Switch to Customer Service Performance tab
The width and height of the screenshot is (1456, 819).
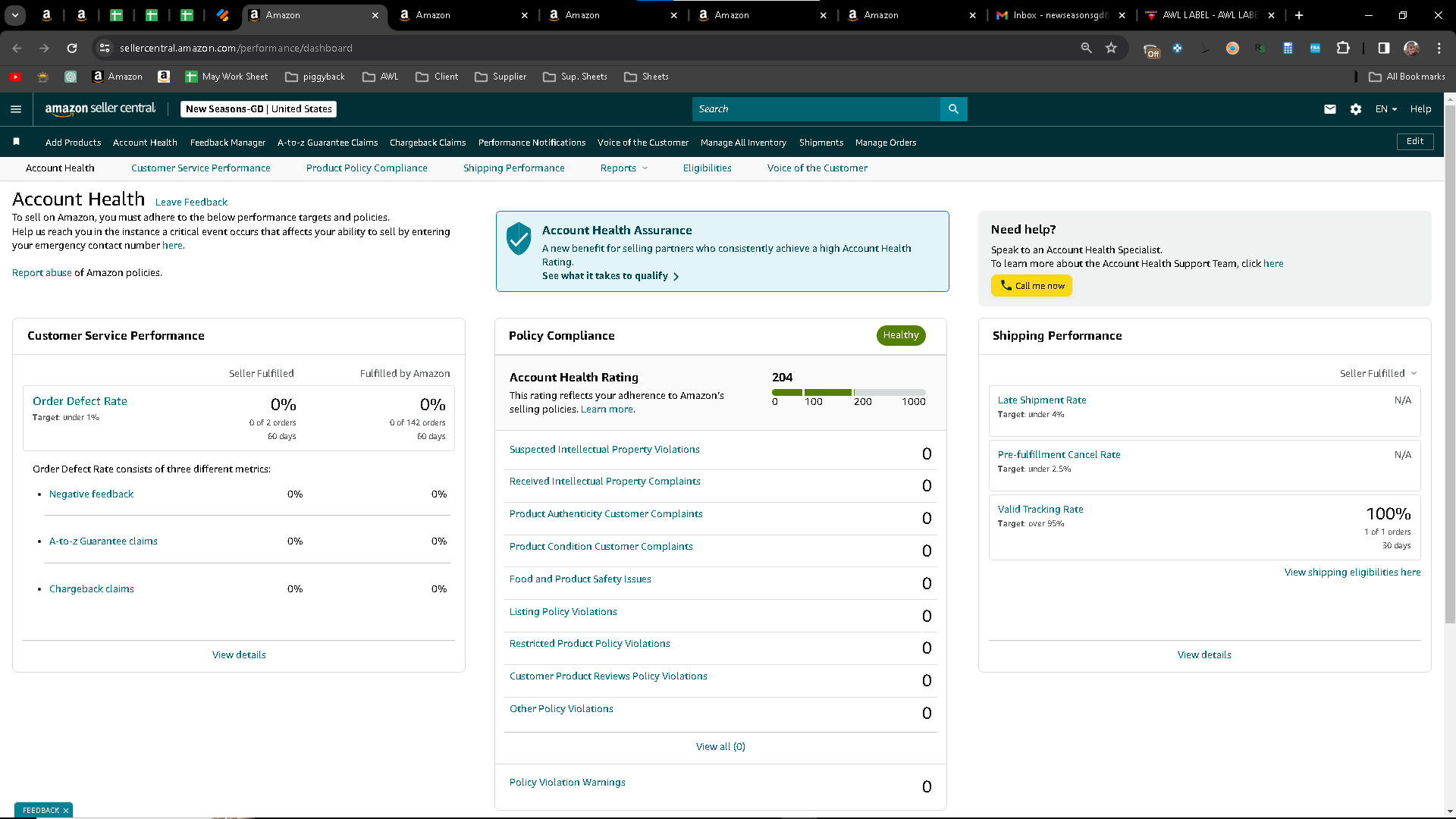click(x=200, y=168)
